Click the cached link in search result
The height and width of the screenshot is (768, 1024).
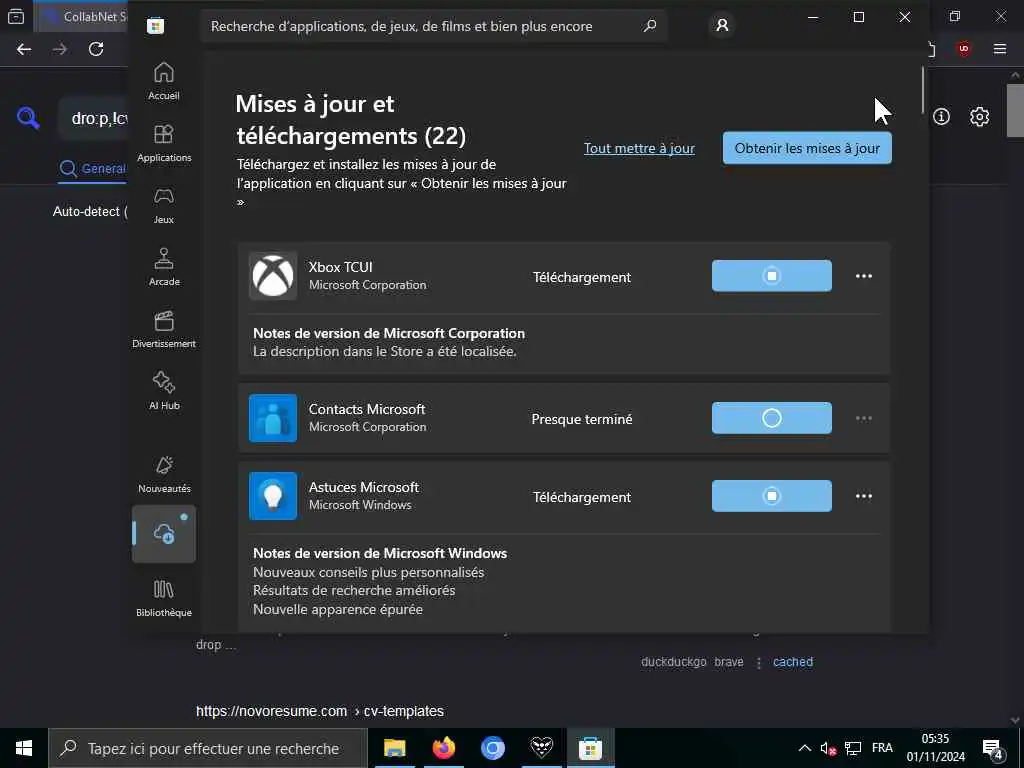(793, 662)
